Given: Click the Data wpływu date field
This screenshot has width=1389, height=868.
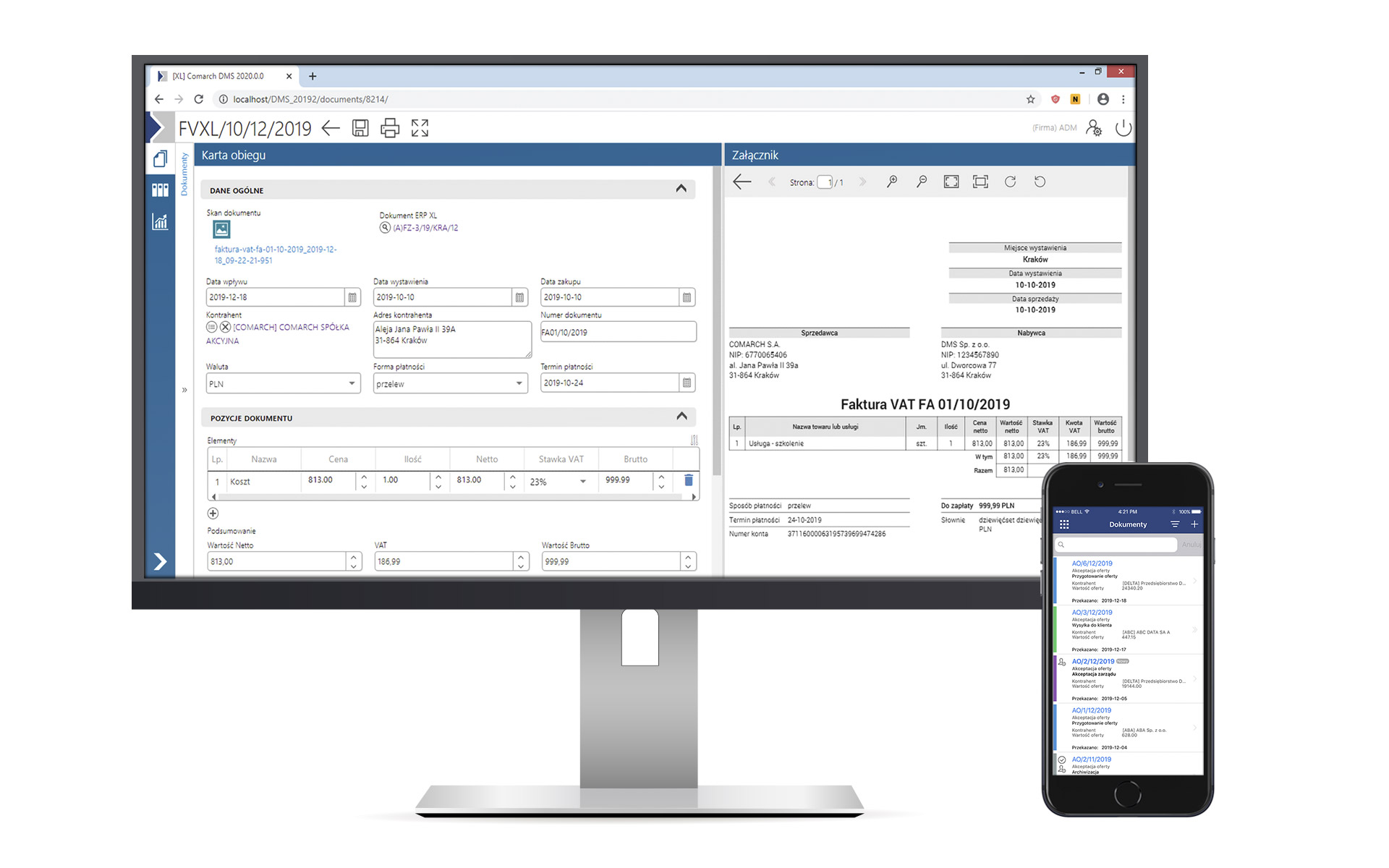Looking at the screenshot, I should click(x=275, y=297).
